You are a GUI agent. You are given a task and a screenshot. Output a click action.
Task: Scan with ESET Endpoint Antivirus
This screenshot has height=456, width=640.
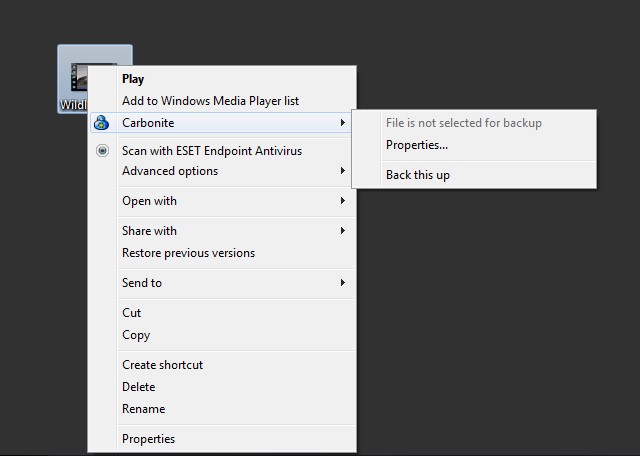point(212,151)
